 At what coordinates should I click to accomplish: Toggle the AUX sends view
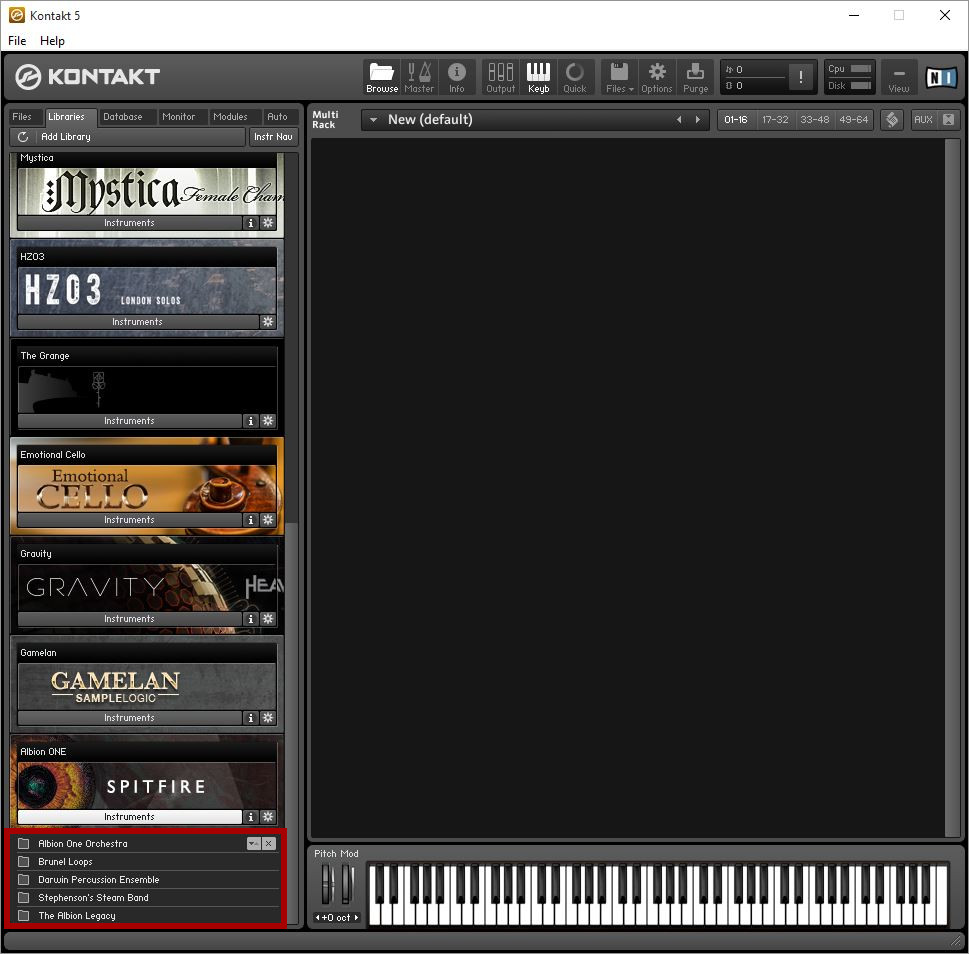click(923, 119)
